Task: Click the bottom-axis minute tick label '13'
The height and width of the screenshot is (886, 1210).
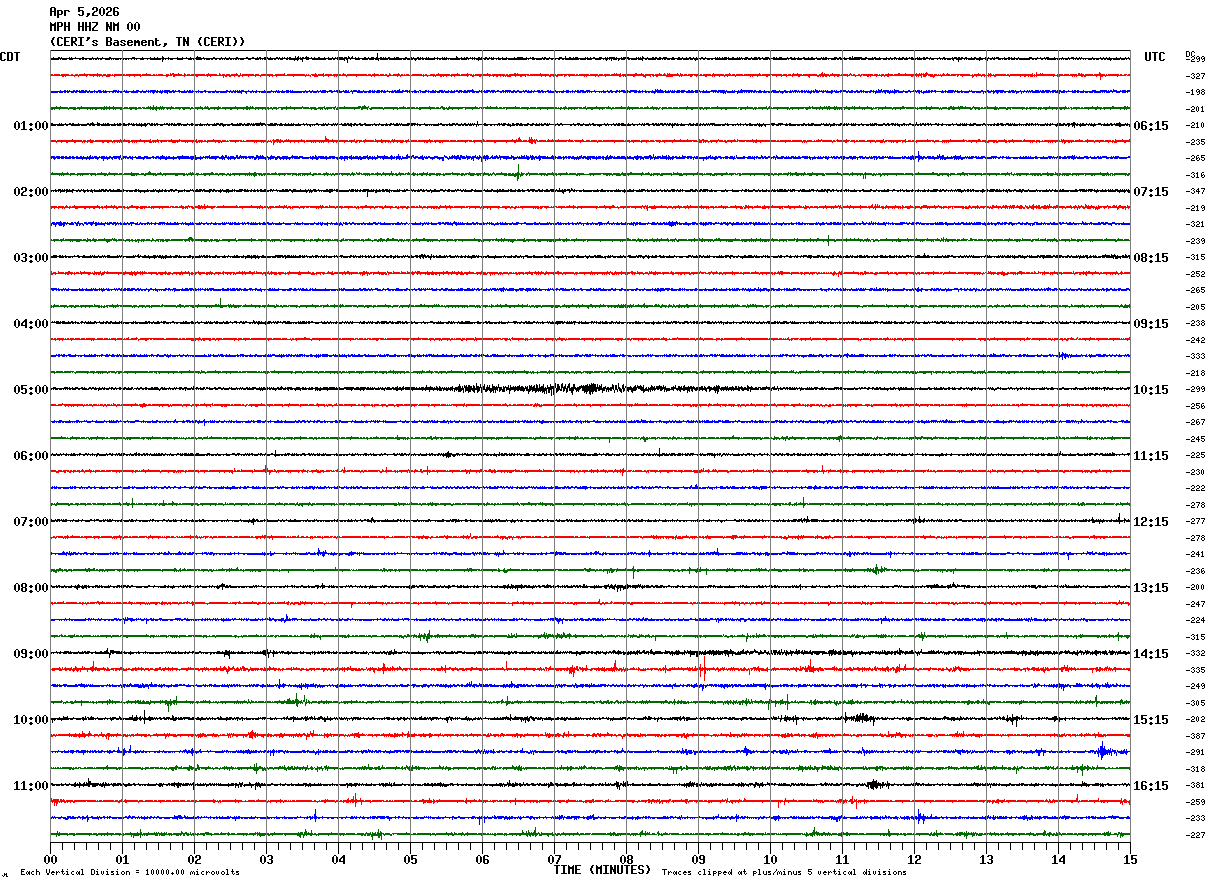Action: click(986, 859)
